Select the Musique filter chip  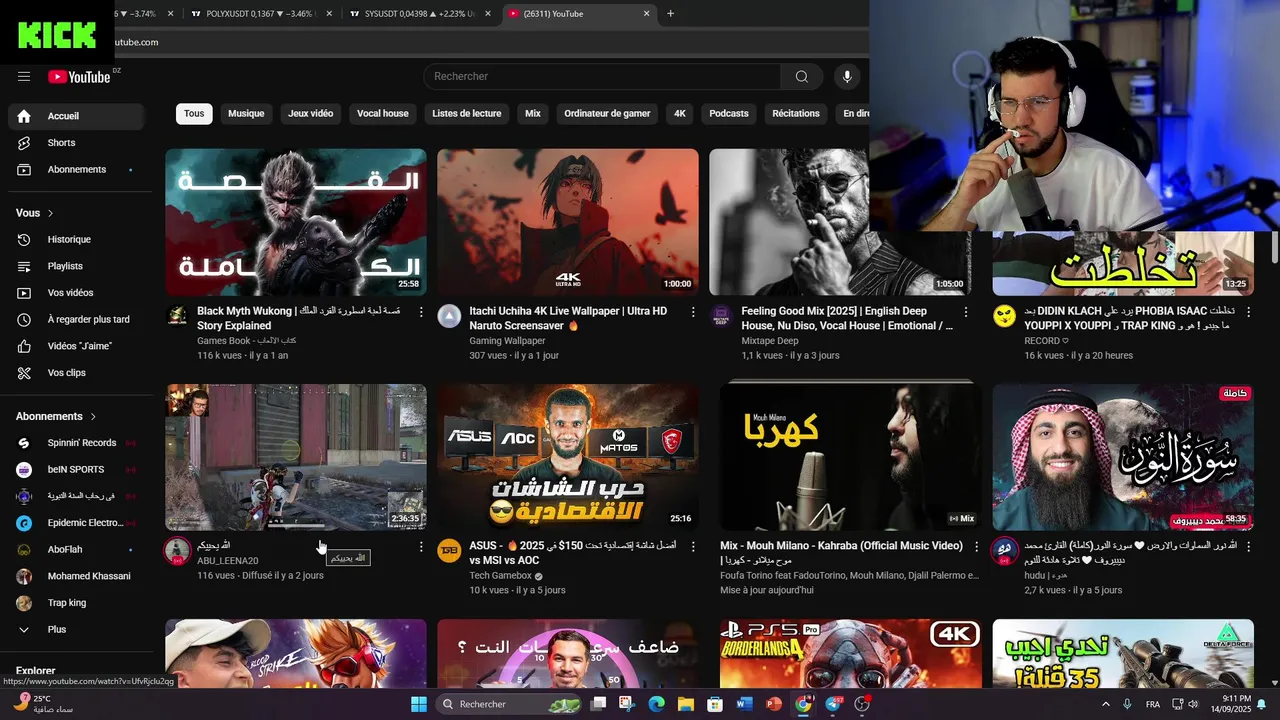click(246, 114)
